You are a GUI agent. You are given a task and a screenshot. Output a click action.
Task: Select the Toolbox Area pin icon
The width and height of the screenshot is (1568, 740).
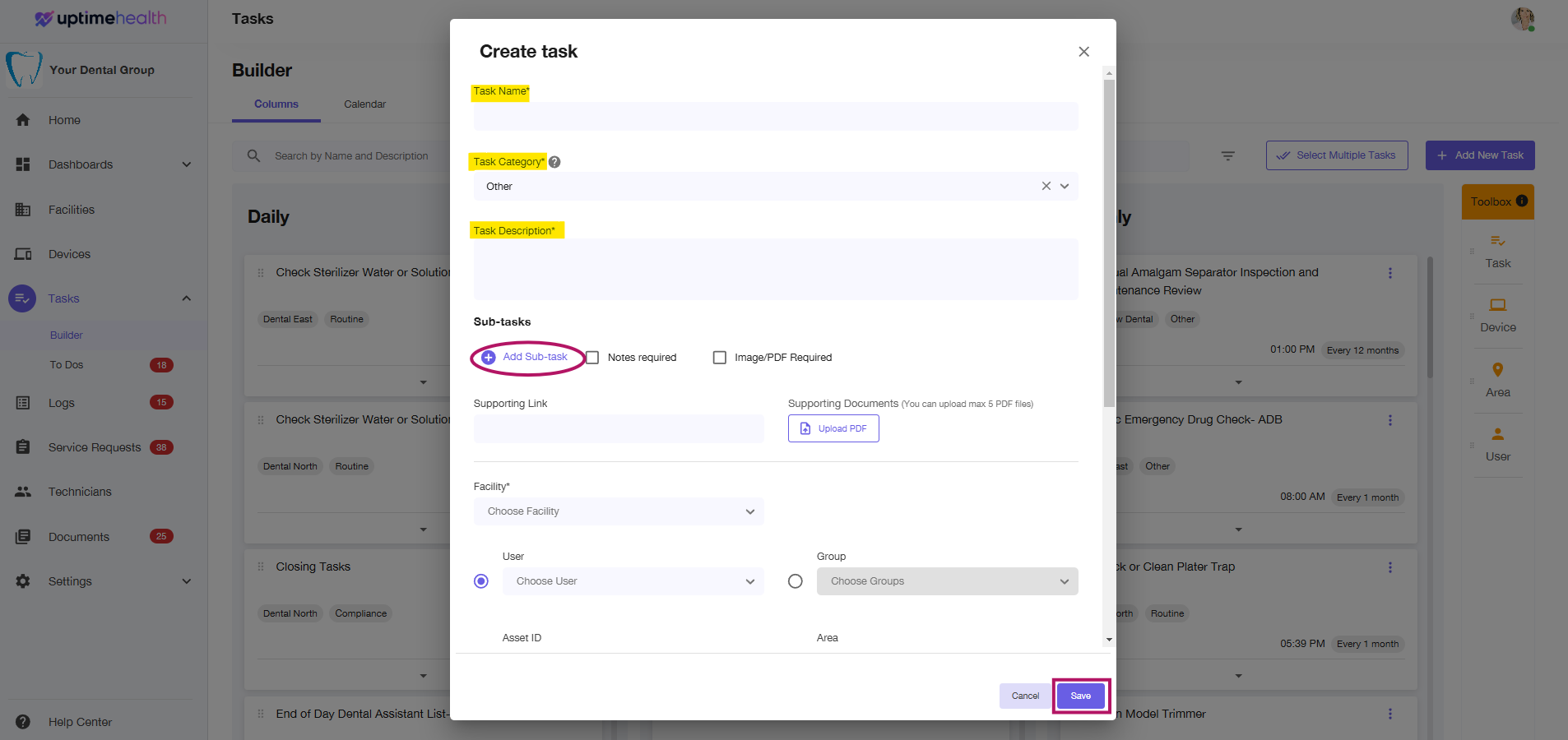(x=1498, y=370)
